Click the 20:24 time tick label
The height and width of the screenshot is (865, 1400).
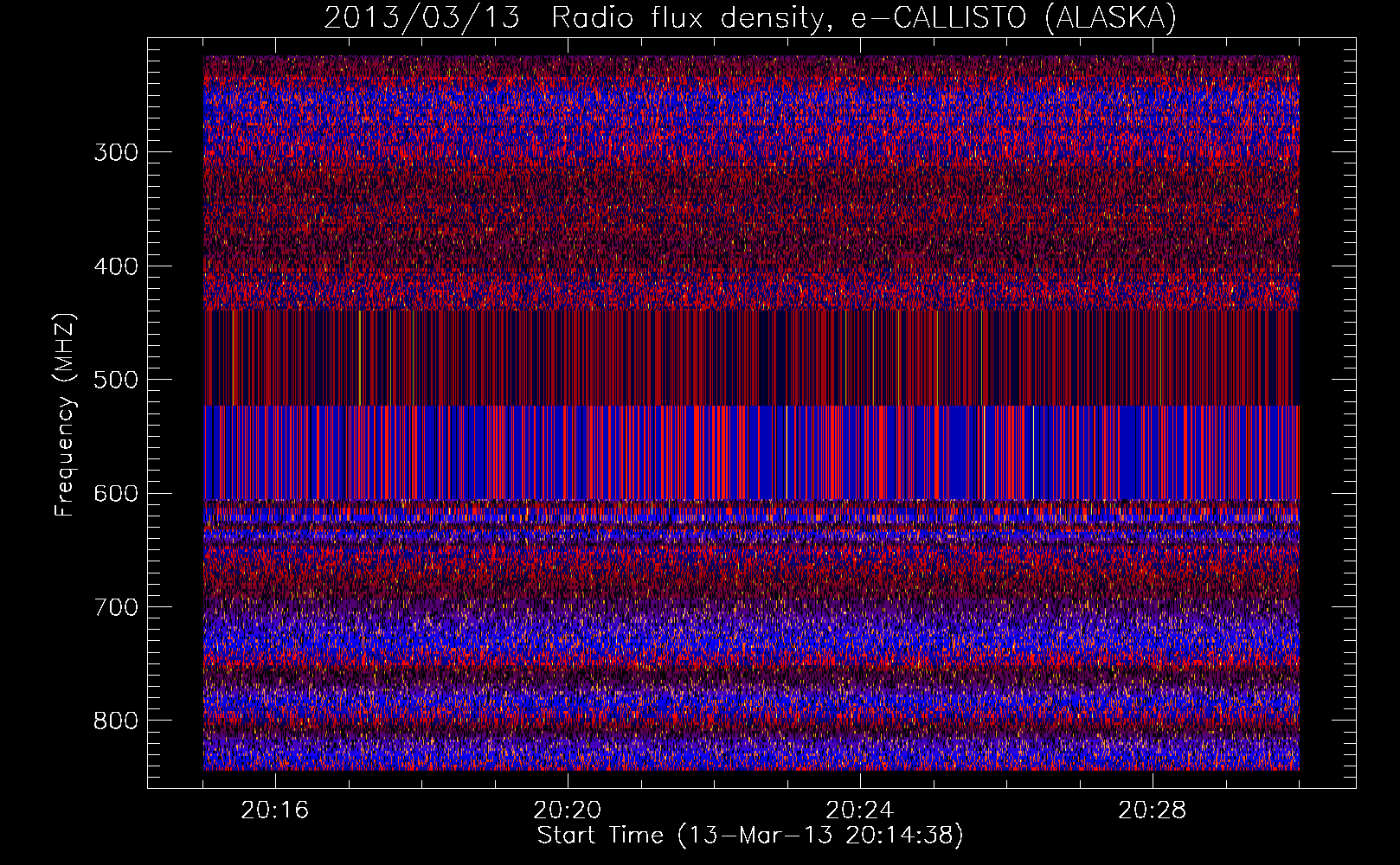tap(860, 811)
